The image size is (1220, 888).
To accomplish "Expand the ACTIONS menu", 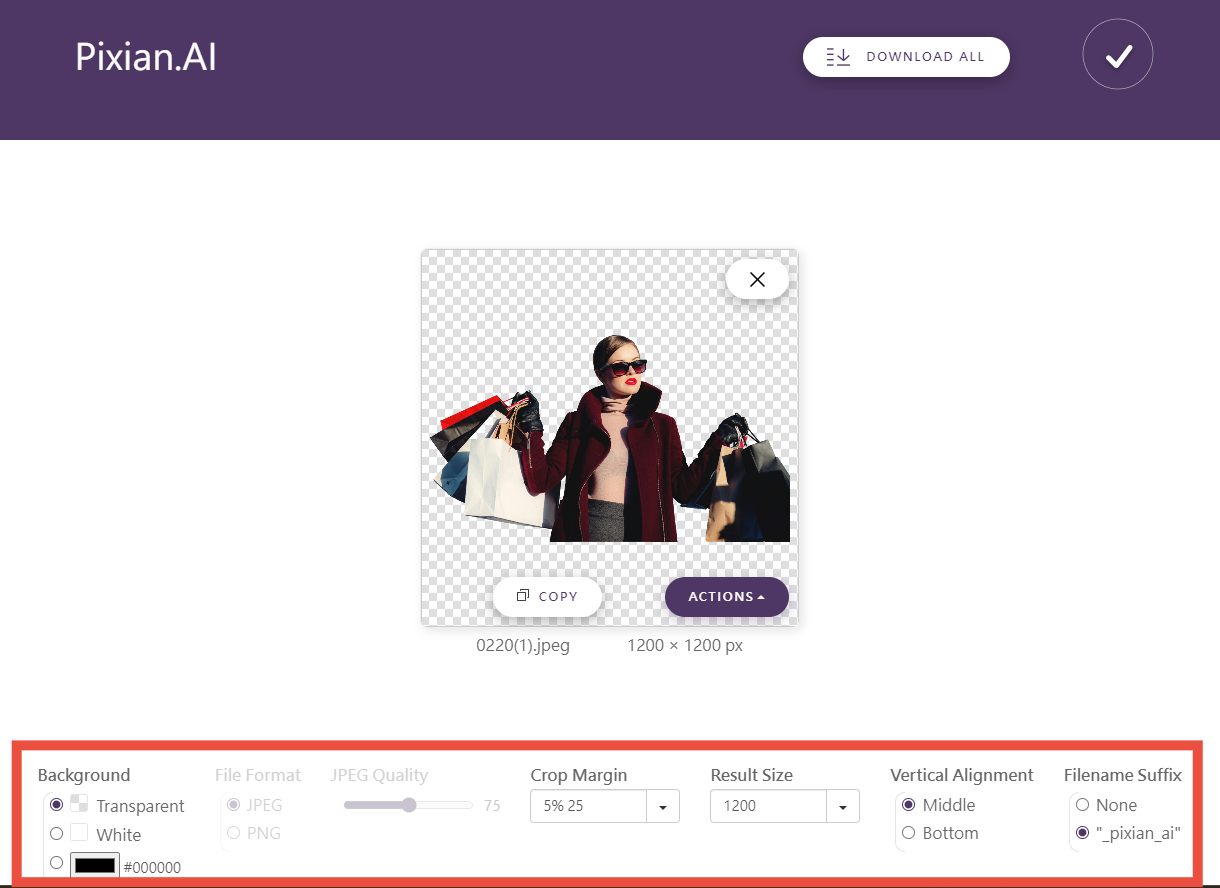I will (727, 596).
